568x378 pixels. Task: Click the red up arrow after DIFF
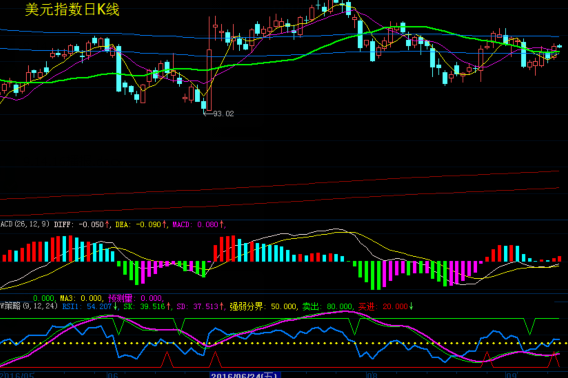tap(107, 225)
